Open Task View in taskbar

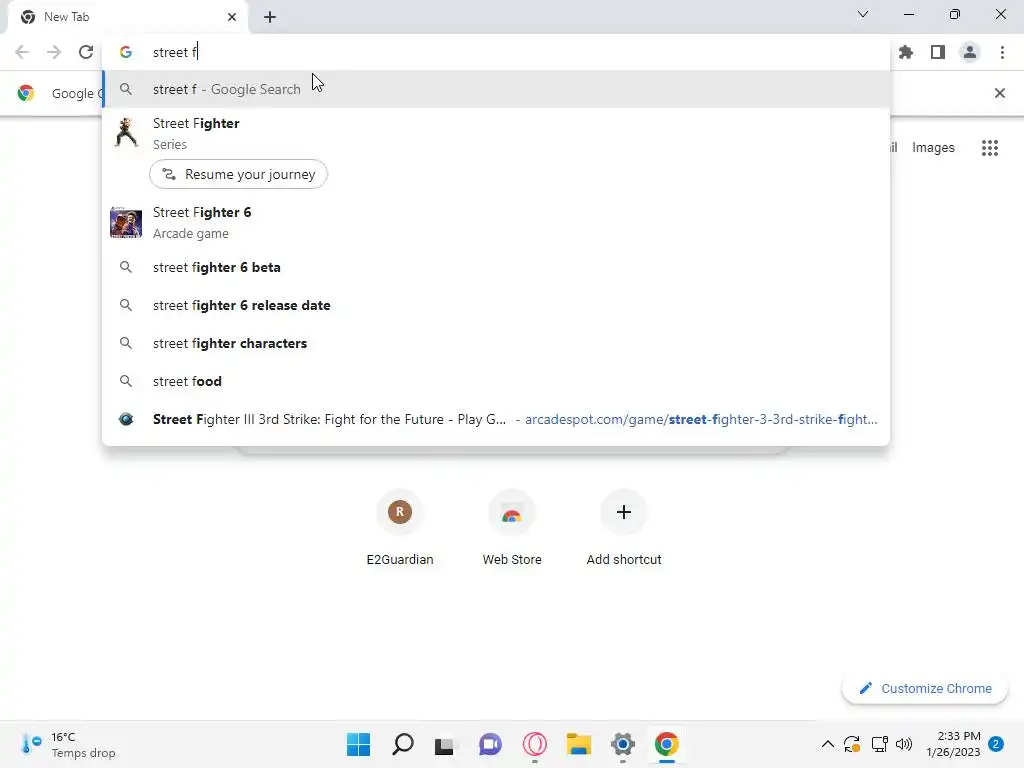pos(446,744)
